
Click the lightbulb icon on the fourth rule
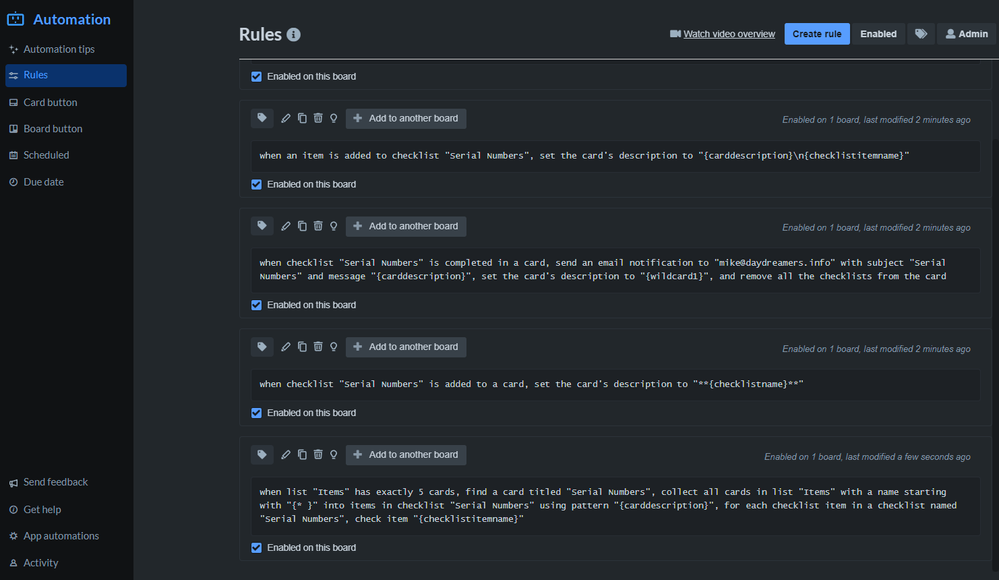(334, 454)
